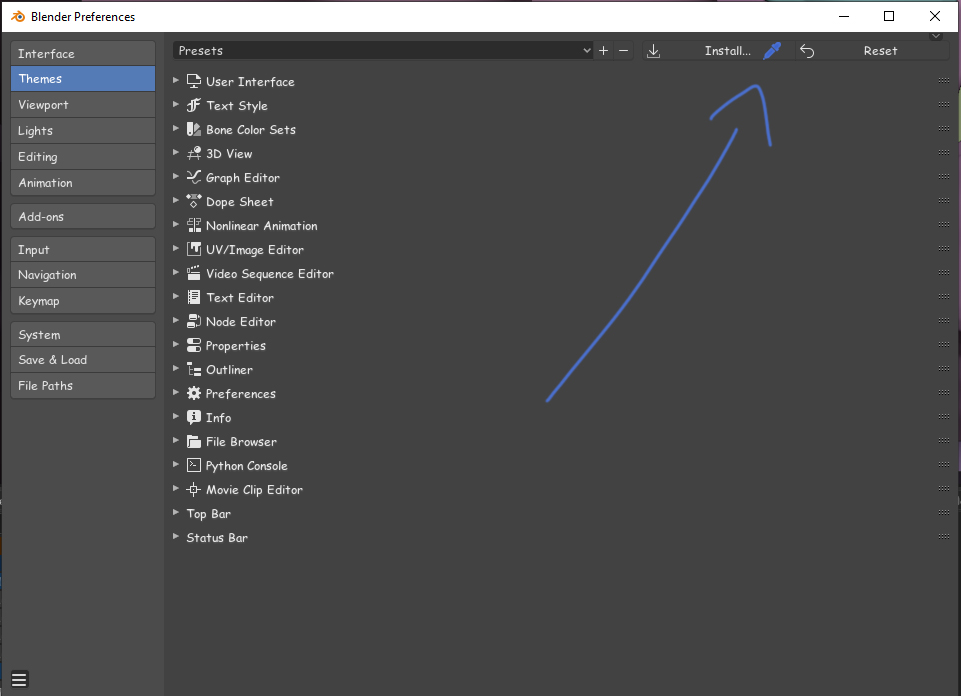Expand the User Interface section
Screen dimensions: 961x696
pyautogui.click(x=176, y=80)
